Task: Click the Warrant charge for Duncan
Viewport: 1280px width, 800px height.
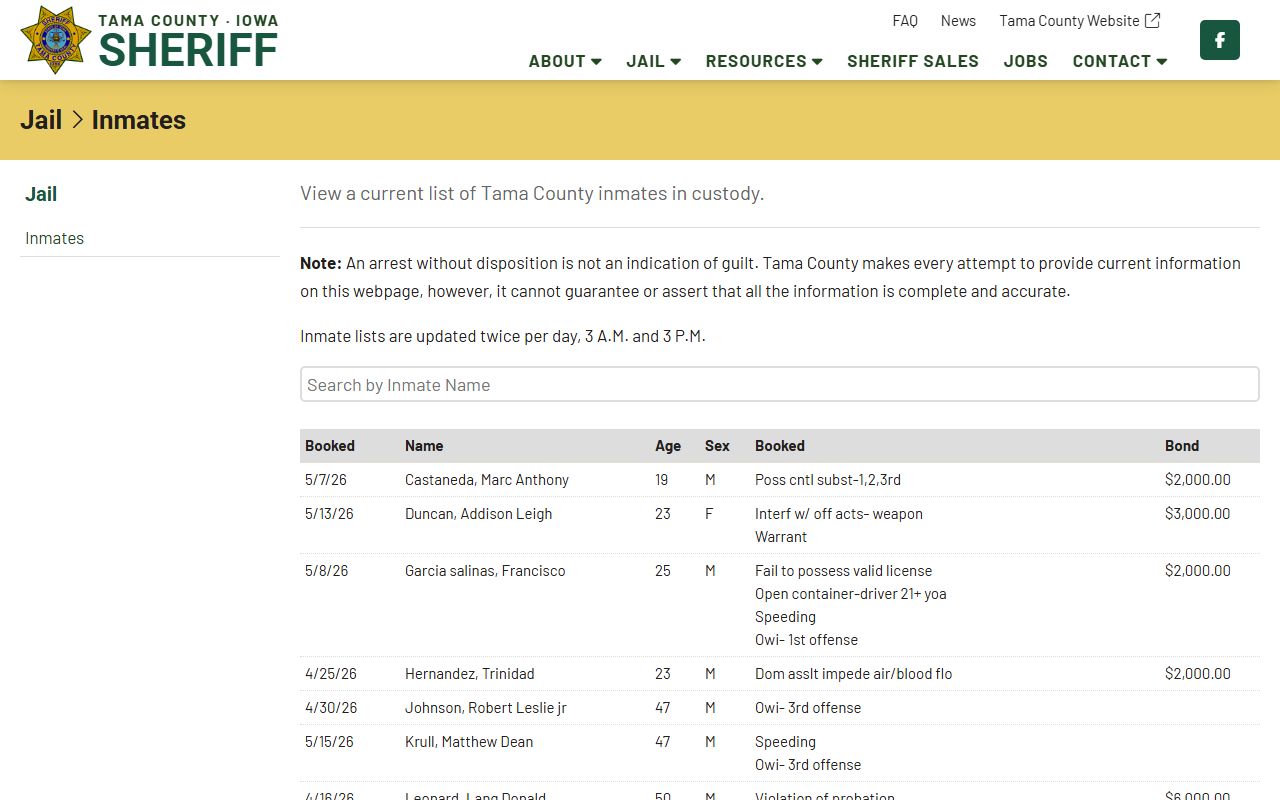Action: (x=781, y=537)
